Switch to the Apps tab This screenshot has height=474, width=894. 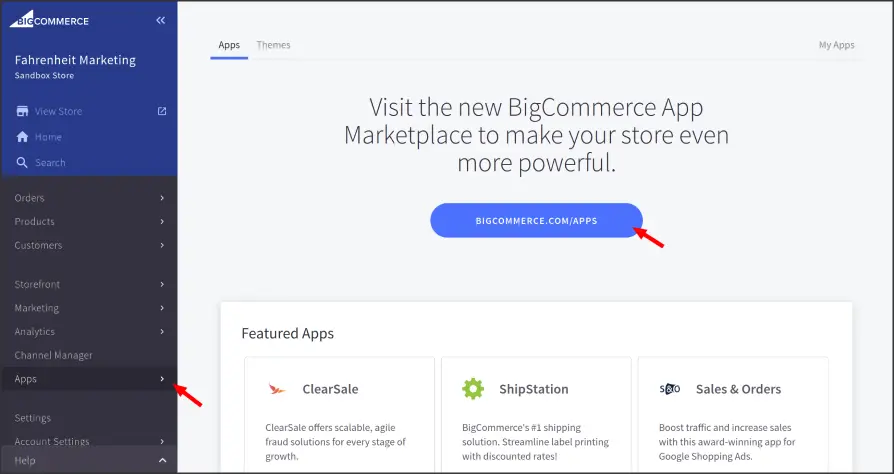click(229, 45)
